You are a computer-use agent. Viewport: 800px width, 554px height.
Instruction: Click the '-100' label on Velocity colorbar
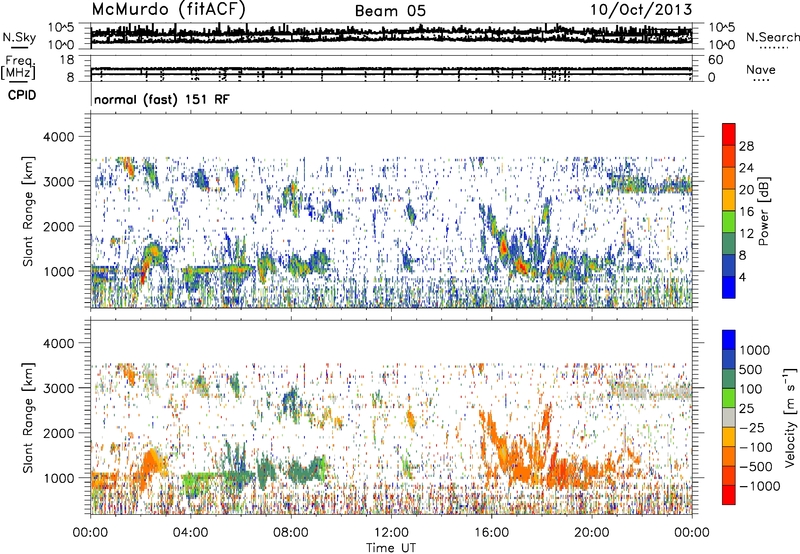pos(756,447)
